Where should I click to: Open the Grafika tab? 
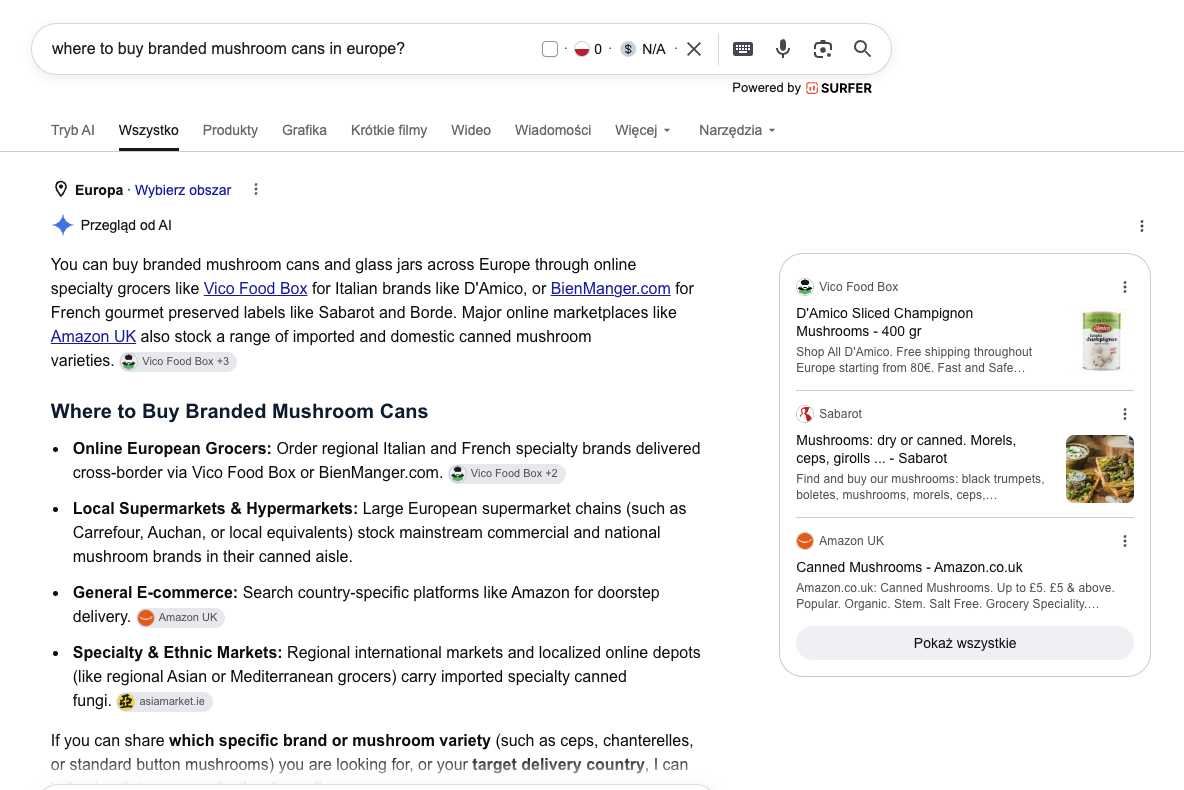point(304,130)
